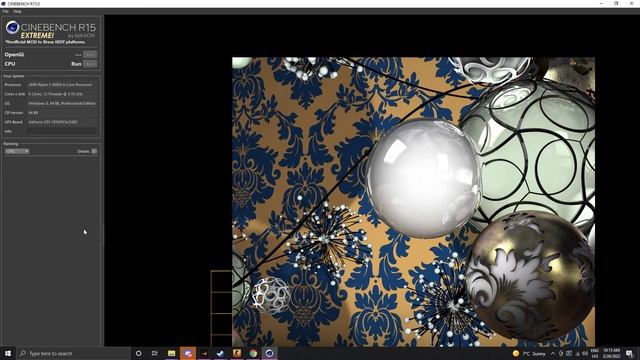Click the taskbar search box
The width and height of the screenshot is (640, 360).
tap(74, 353)
